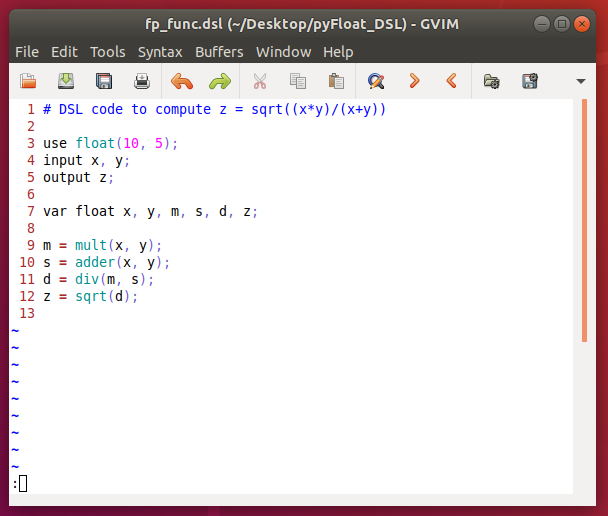The image size is (608, 516).
Task: Click 'output z;' on line 5
Action: (78, 178)
